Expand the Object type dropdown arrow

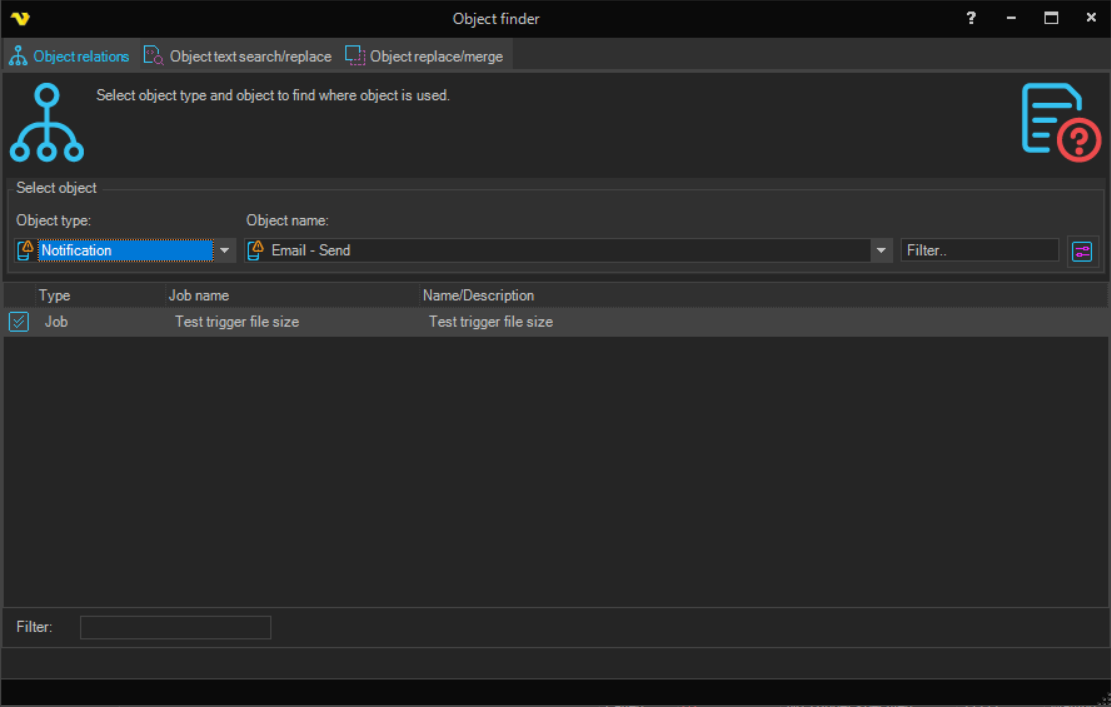pos(225,251)
